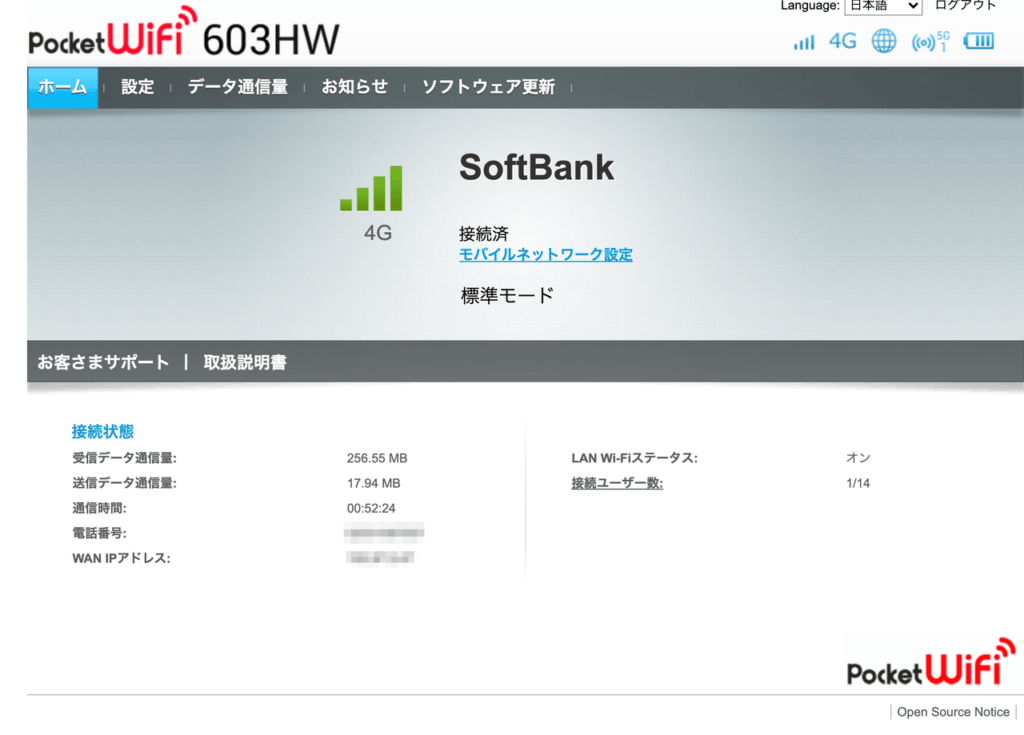This screenshot has height=735, width=1024.
Task: Click the blurred phone number value
Action: (384, 533)
